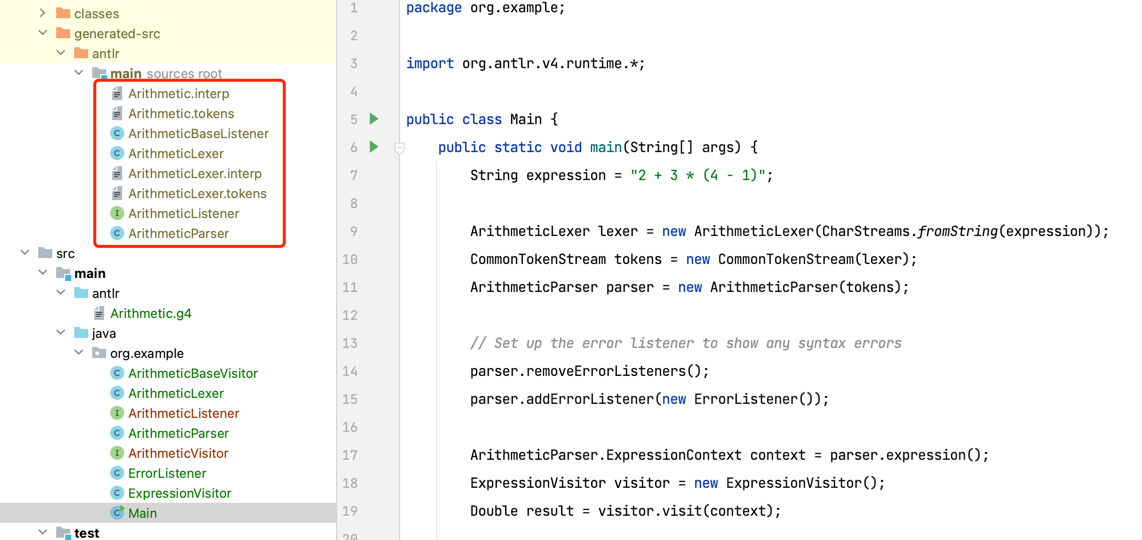Viewport: 1142px width, 540px height.
Task: Click the Arithmetic.g4 grammar file icon
Action: (x=98, y=313)
